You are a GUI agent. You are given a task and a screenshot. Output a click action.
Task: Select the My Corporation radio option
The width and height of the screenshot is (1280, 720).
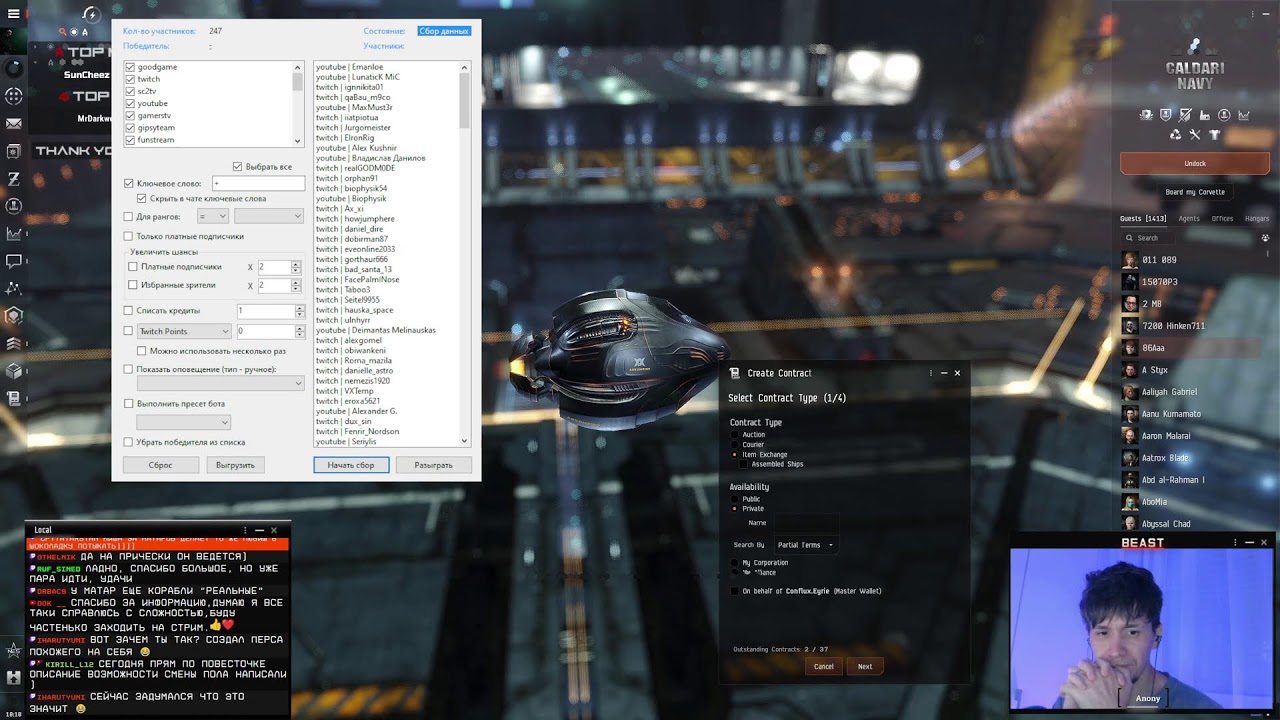[x=734, y=563]
